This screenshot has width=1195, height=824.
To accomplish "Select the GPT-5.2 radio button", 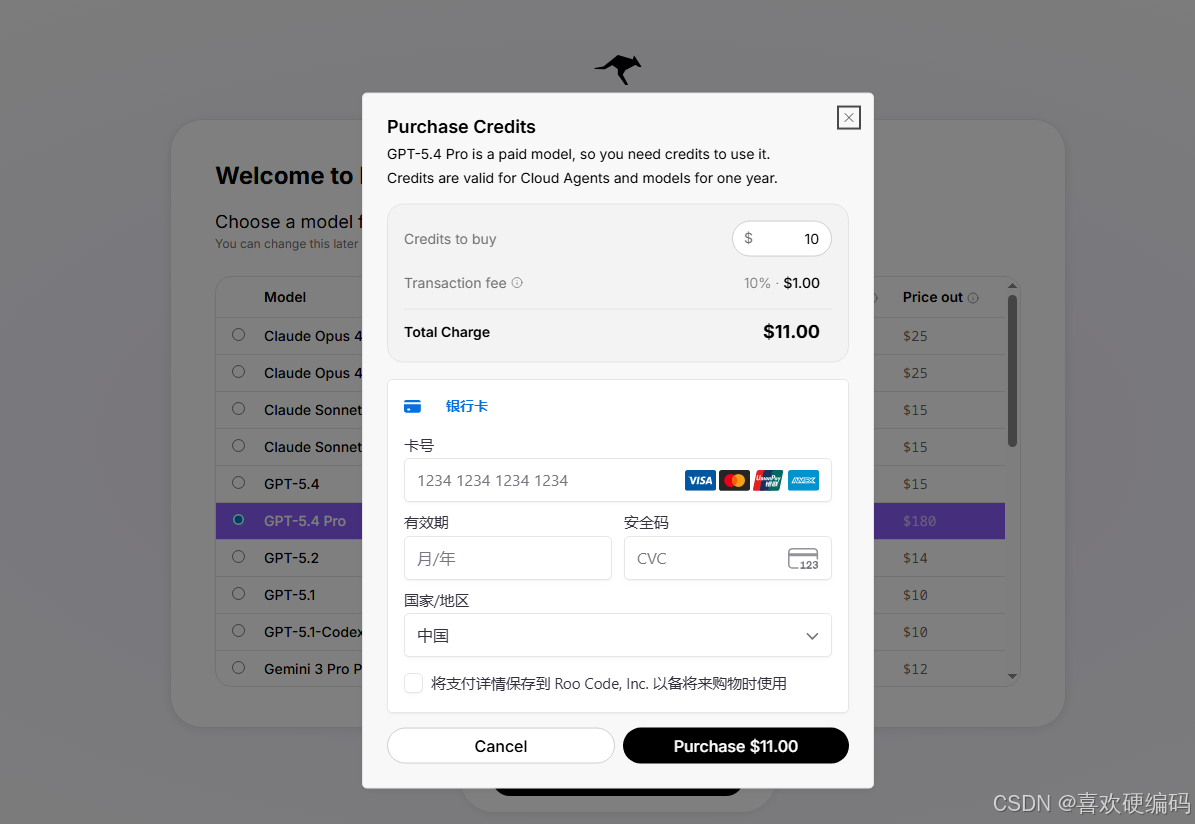I will coord(239,556).
